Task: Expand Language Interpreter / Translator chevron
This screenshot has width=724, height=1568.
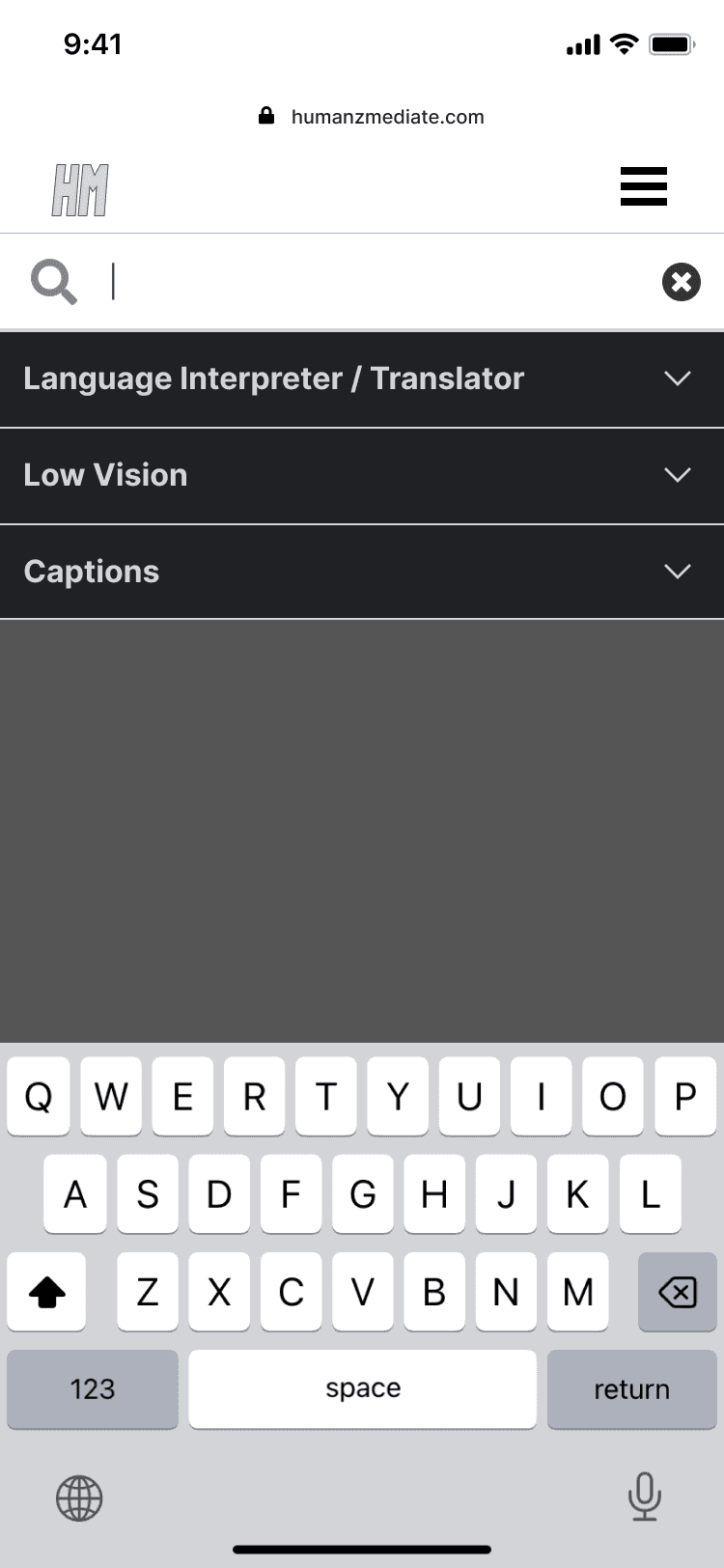Action: coord(678,378)
